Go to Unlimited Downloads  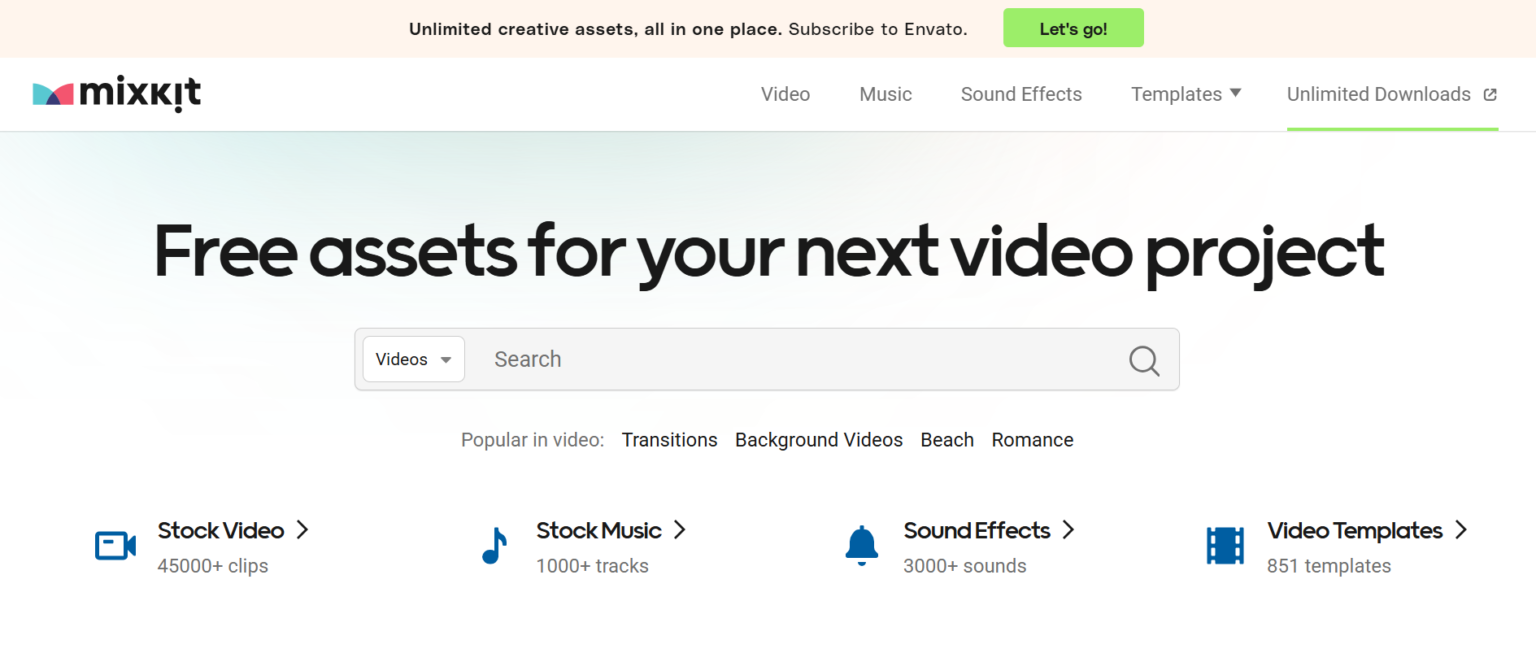[1378, 94]
